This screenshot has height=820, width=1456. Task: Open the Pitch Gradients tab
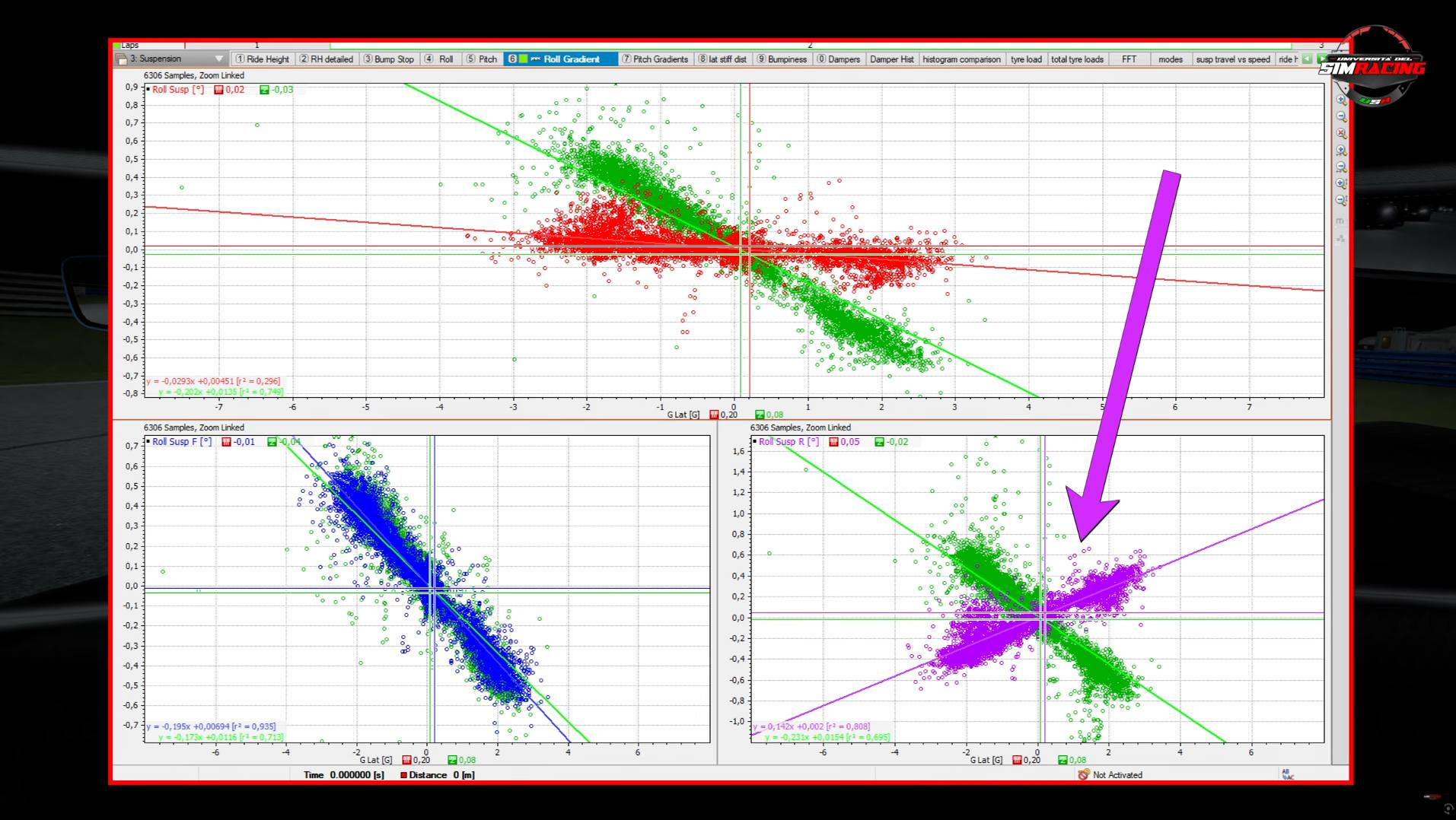pos(655,59)
